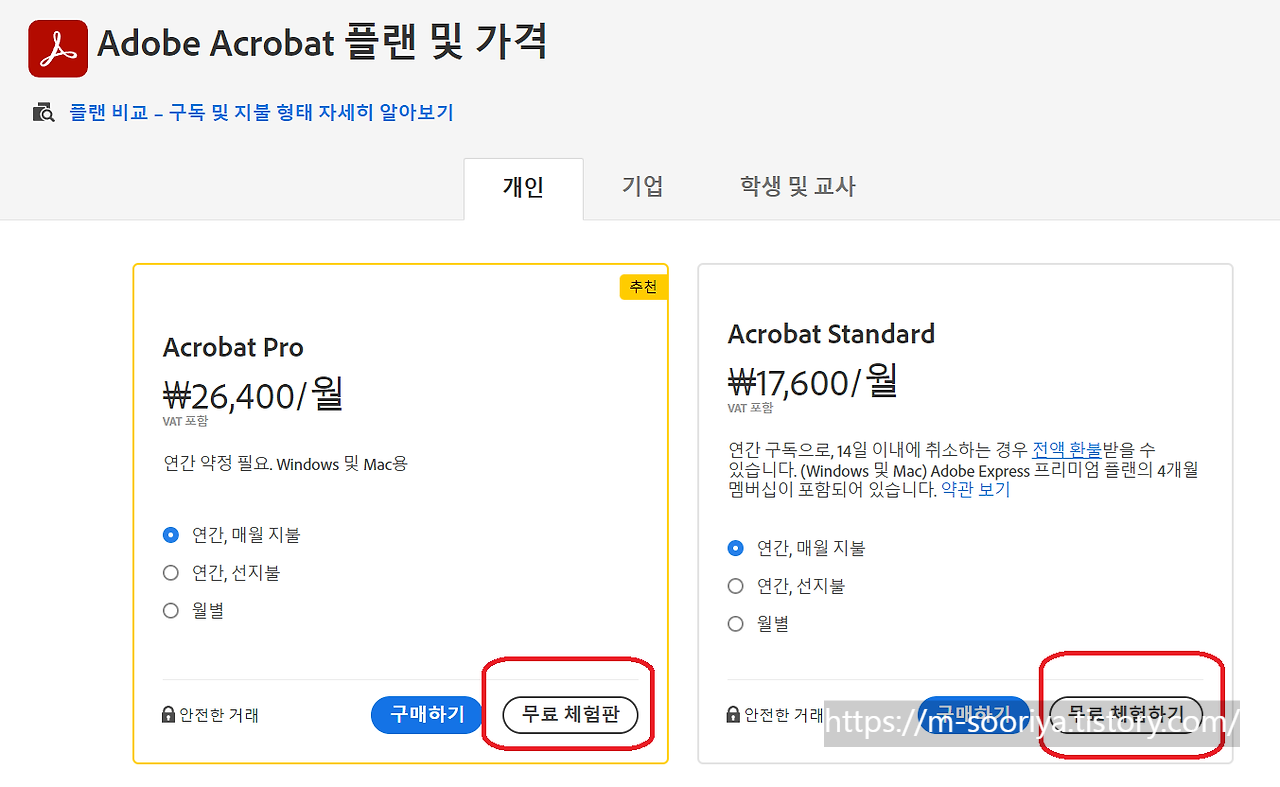Click the lock icon beside Acrobat Pro's 안전한 거래
Screen dimensions: 1280x787
[x=169, y=715]
